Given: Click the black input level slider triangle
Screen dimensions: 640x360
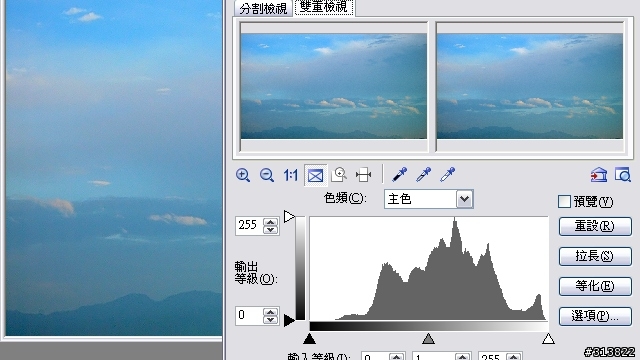Looking at the screenshot, I should pos(309,338).
